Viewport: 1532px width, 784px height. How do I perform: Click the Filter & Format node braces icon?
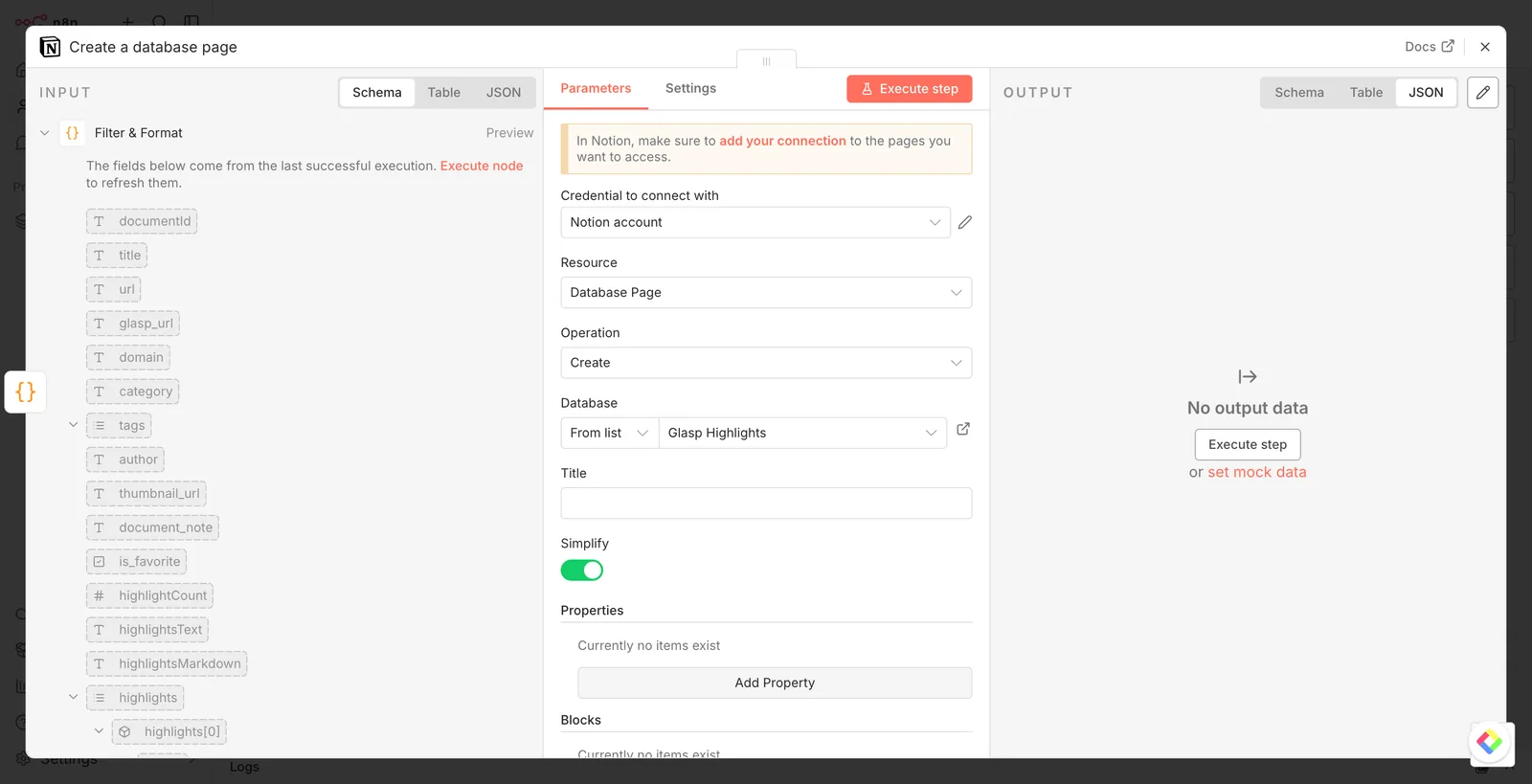pos(72,133)
